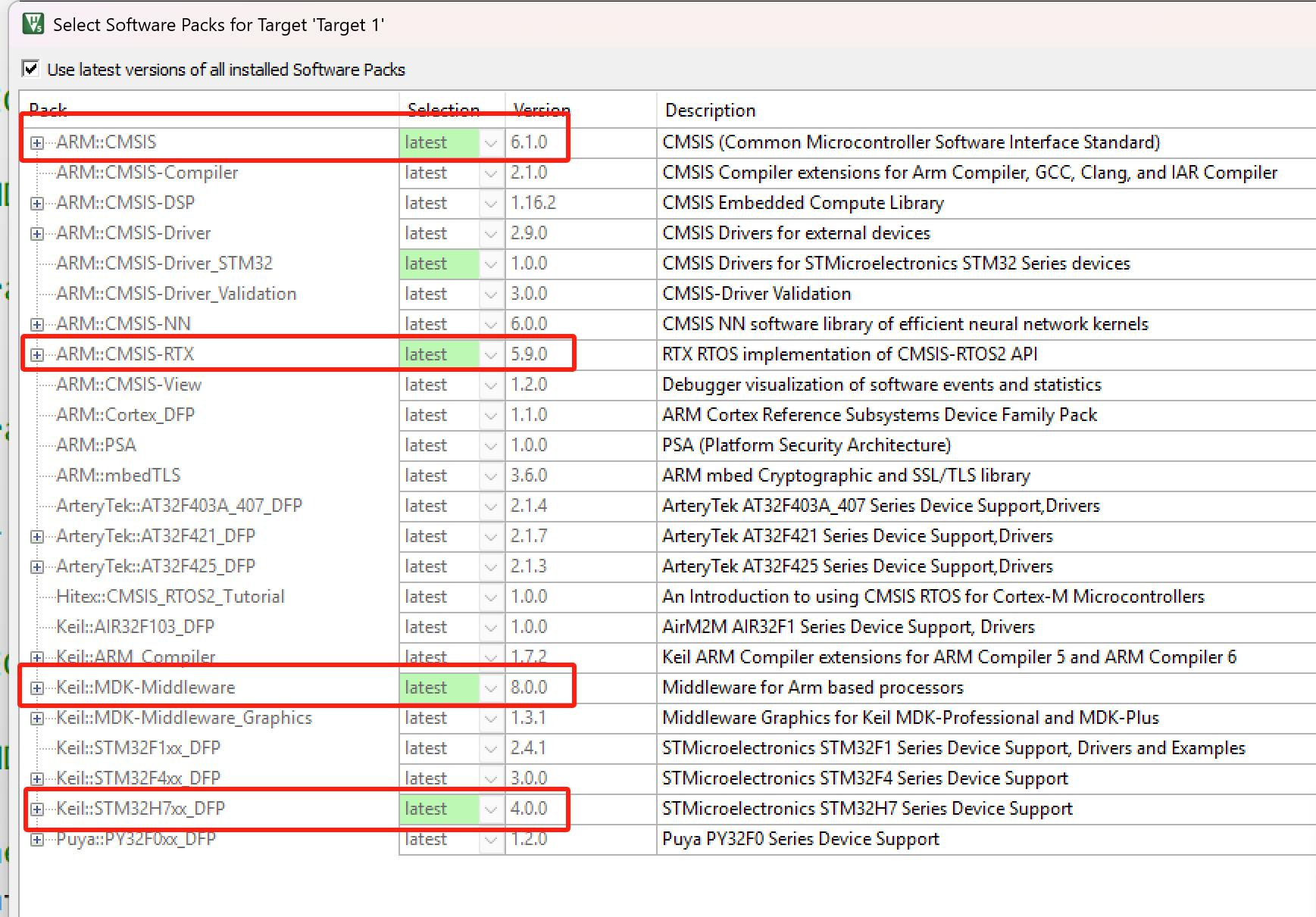Open selection dropdown for ARM::CMSIS-Compiler
The width and height of the screenshot is (1316, 917).
pos(491,173)
